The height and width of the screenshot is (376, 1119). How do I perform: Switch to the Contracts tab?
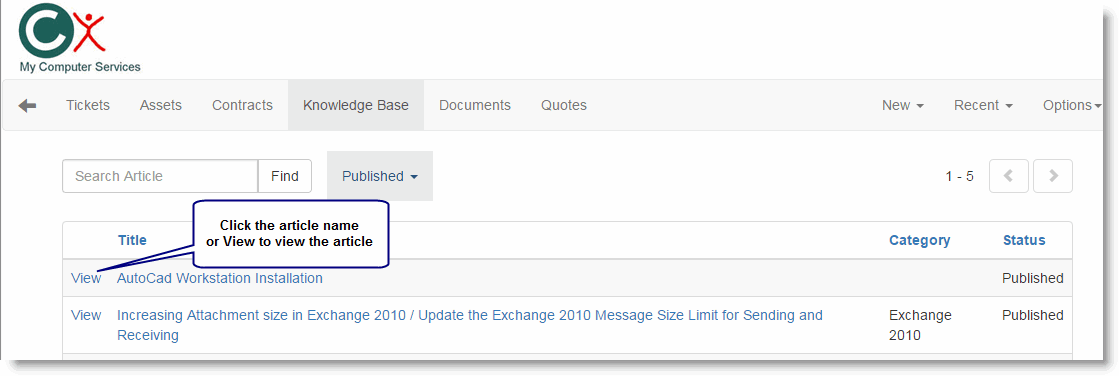(242, 106)
